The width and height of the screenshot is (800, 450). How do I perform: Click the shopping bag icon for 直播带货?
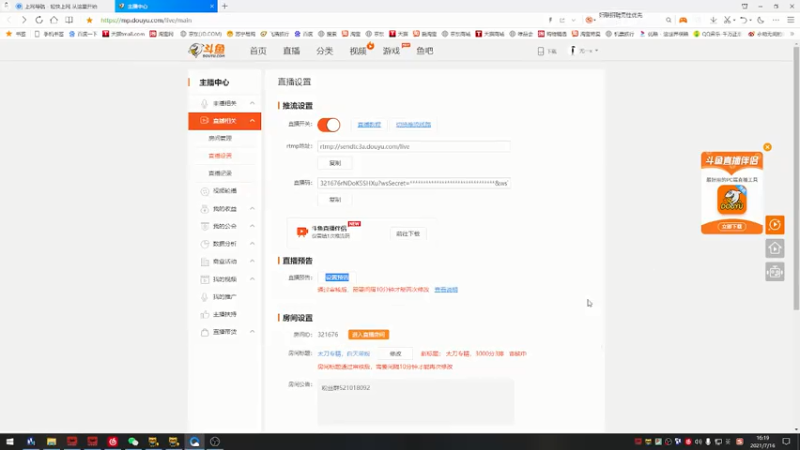coord(205,332)
